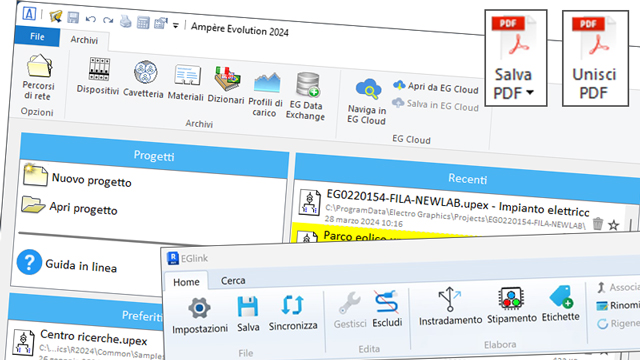This screenshot has width=640, height=360.
Task: Switch to the Archivi ribbon tab
Action: (84, 40)
